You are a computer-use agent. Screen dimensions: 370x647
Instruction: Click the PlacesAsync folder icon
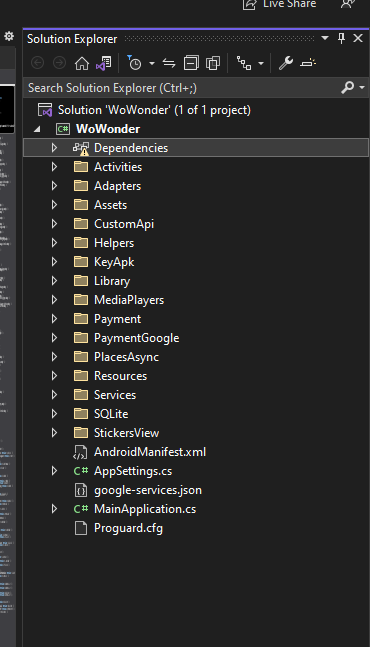click(x=81, y=357)
